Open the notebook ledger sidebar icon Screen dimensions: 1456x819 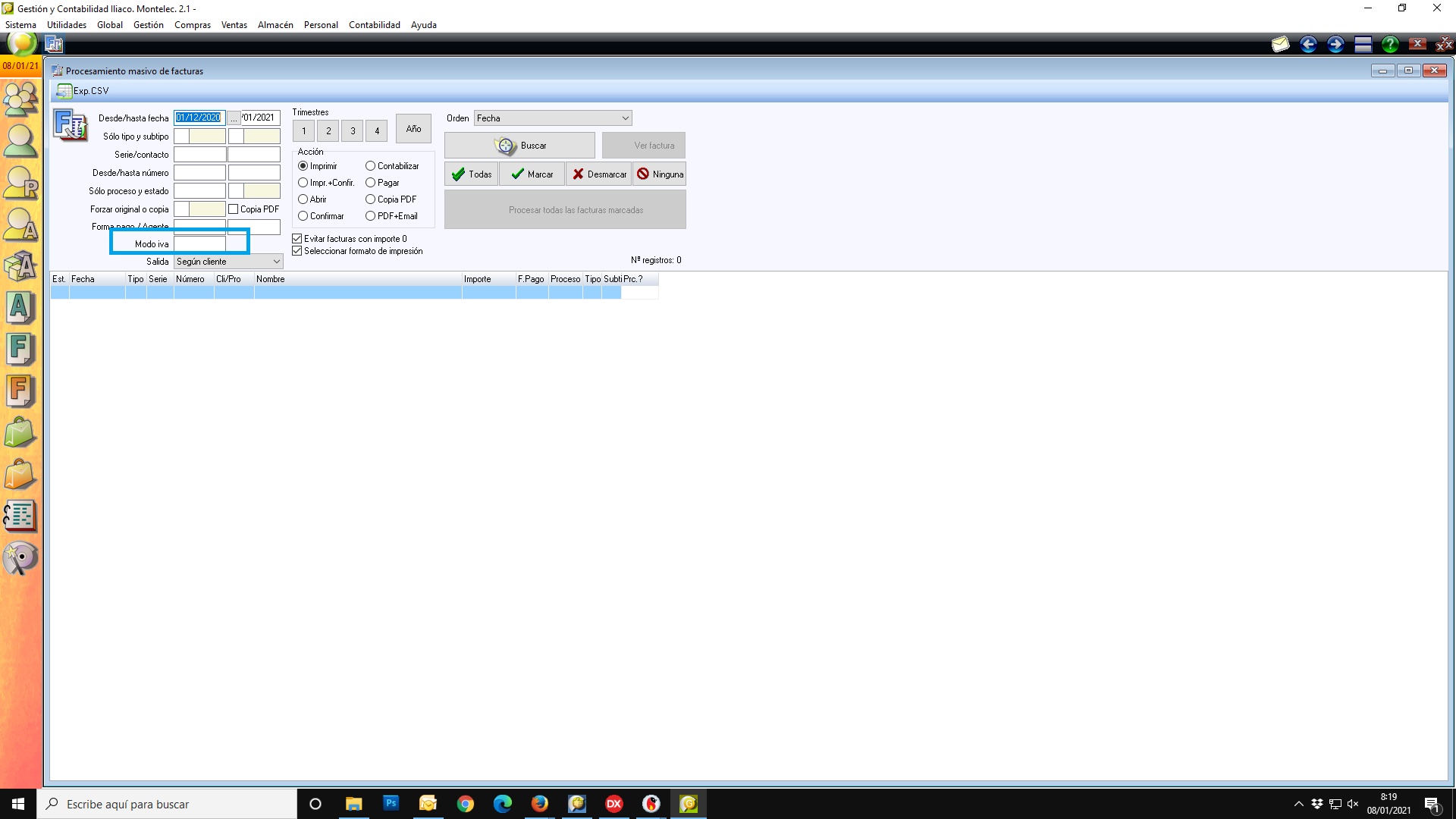coord(20,516)
